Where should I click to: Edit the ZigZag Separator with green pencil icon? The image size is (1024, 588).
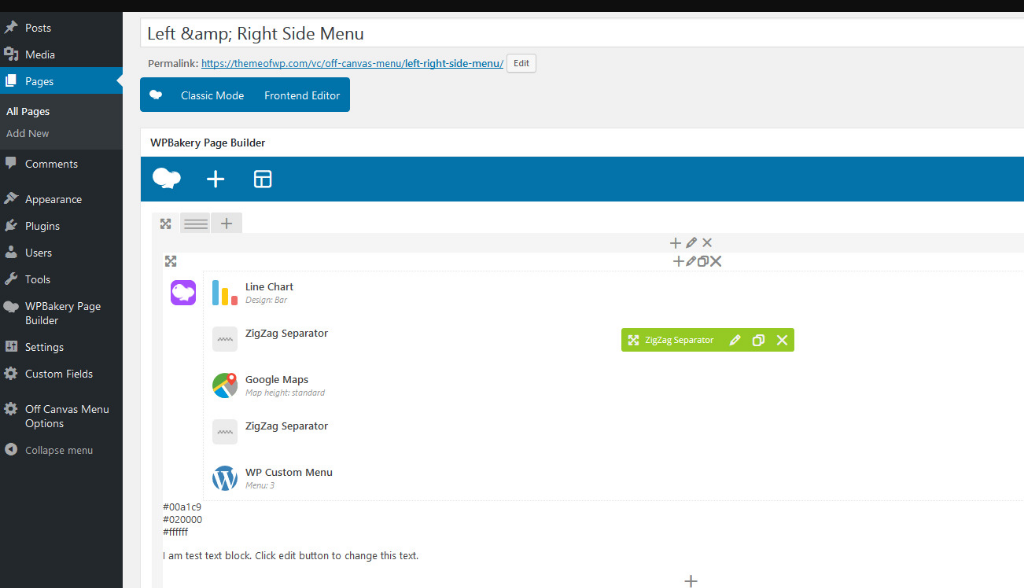pos(735,340)
